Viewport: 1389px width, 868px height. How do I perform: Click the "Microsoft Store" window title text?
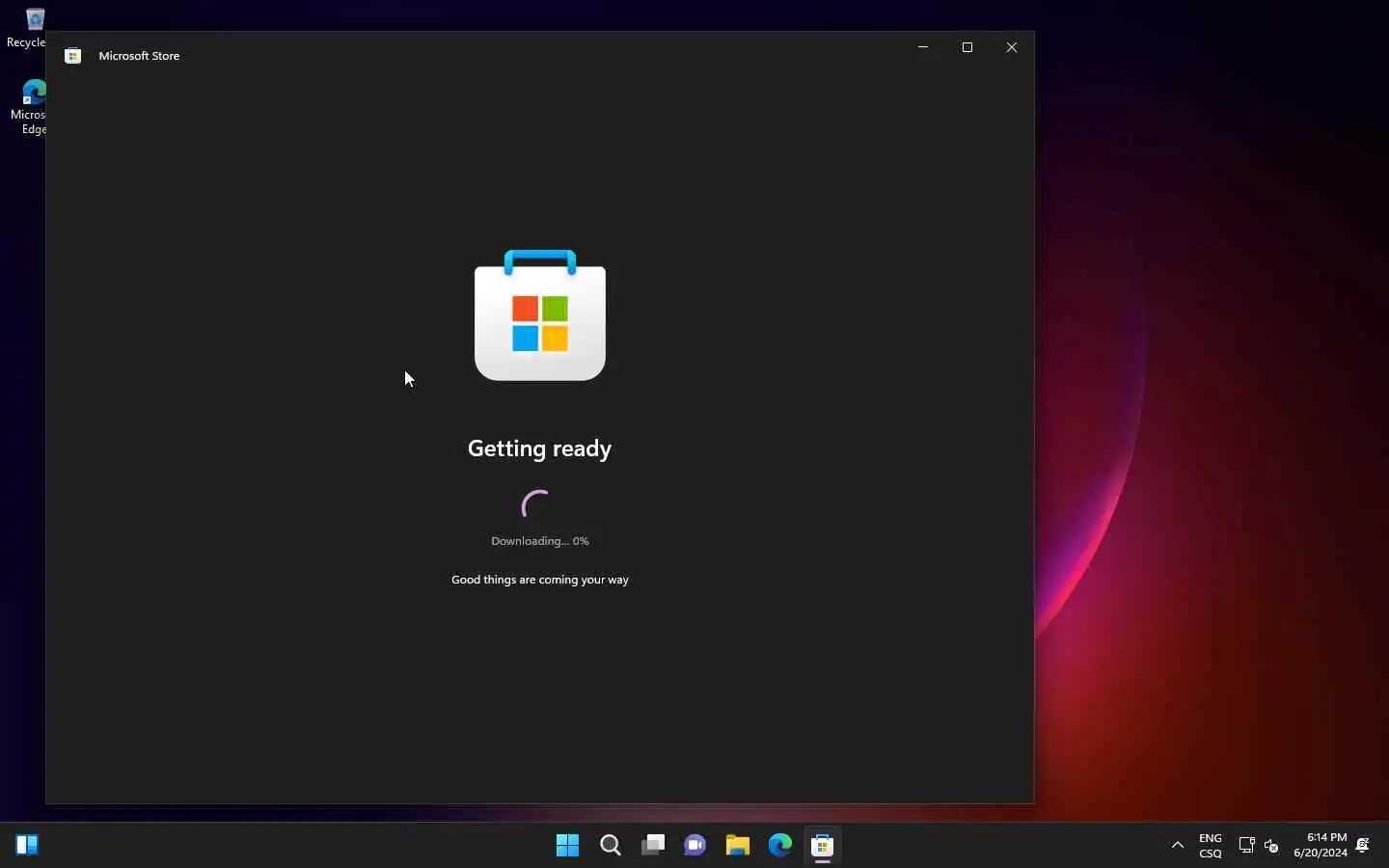(x=140, y=56)
